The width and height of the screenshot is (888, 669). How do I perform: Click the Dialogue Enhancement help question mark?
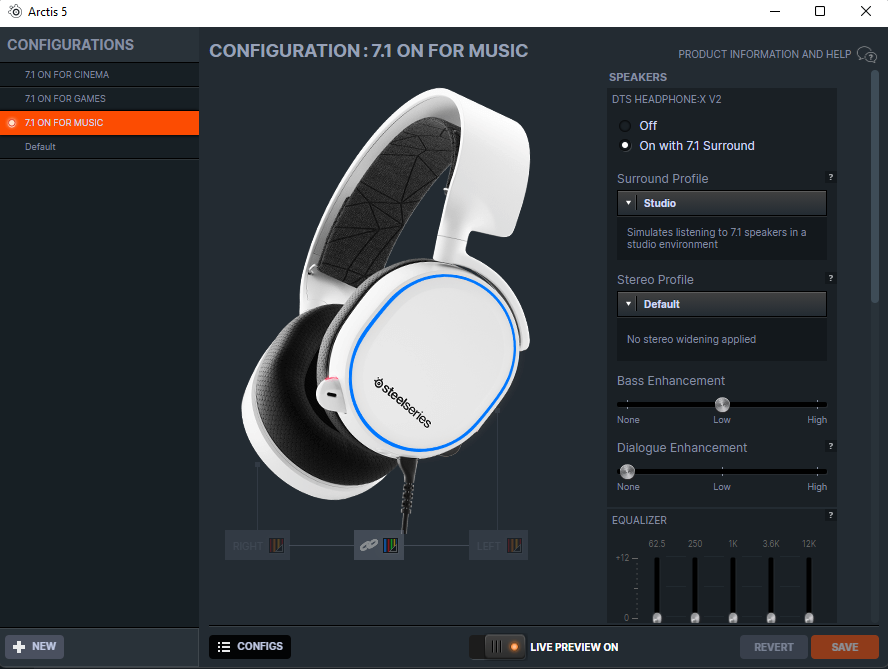point(830,446)
